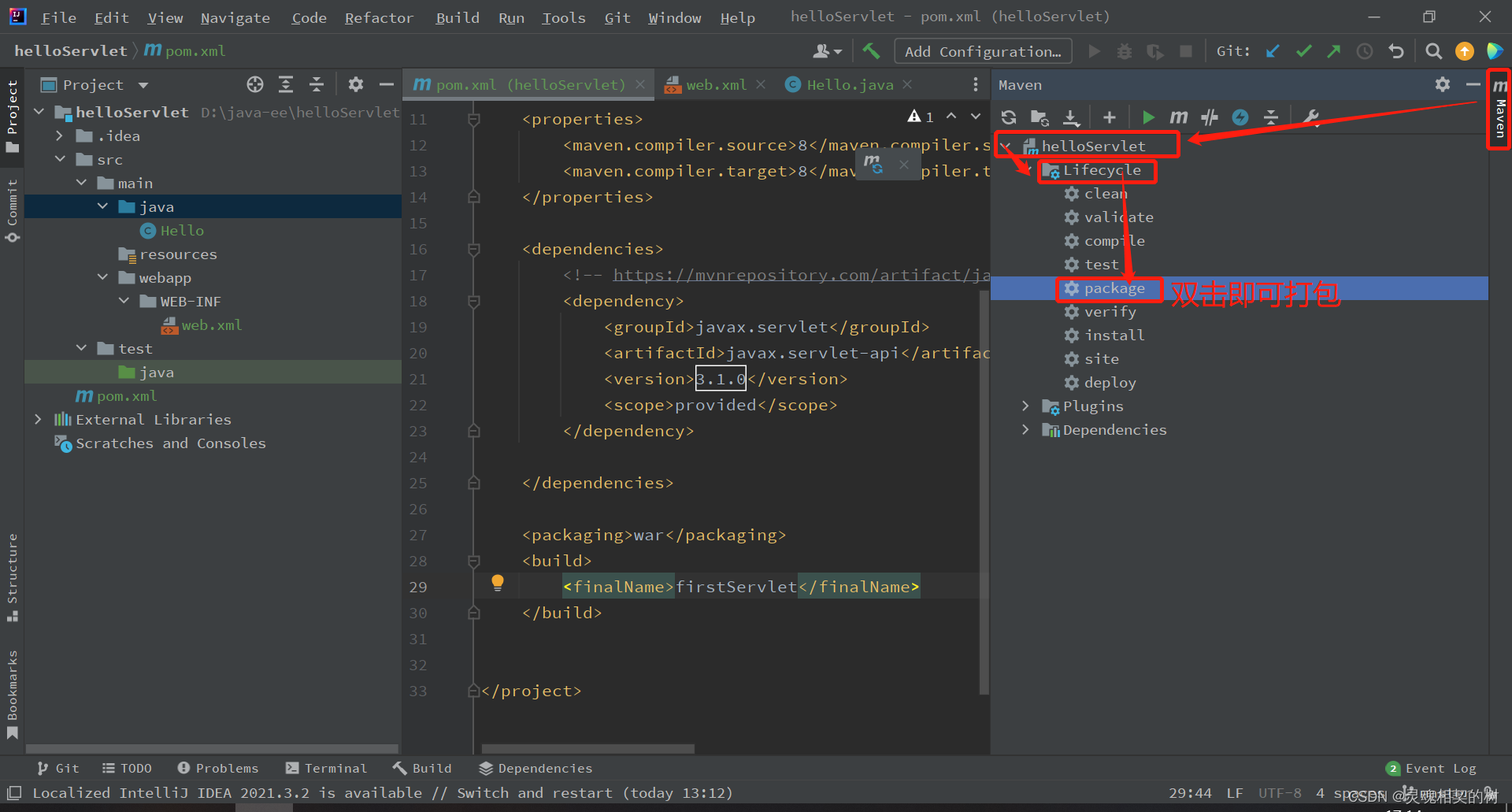This screenshot has height=812, width=1512.
Task: Toggle Maven Skip Tests mode
Action: 1210,117
